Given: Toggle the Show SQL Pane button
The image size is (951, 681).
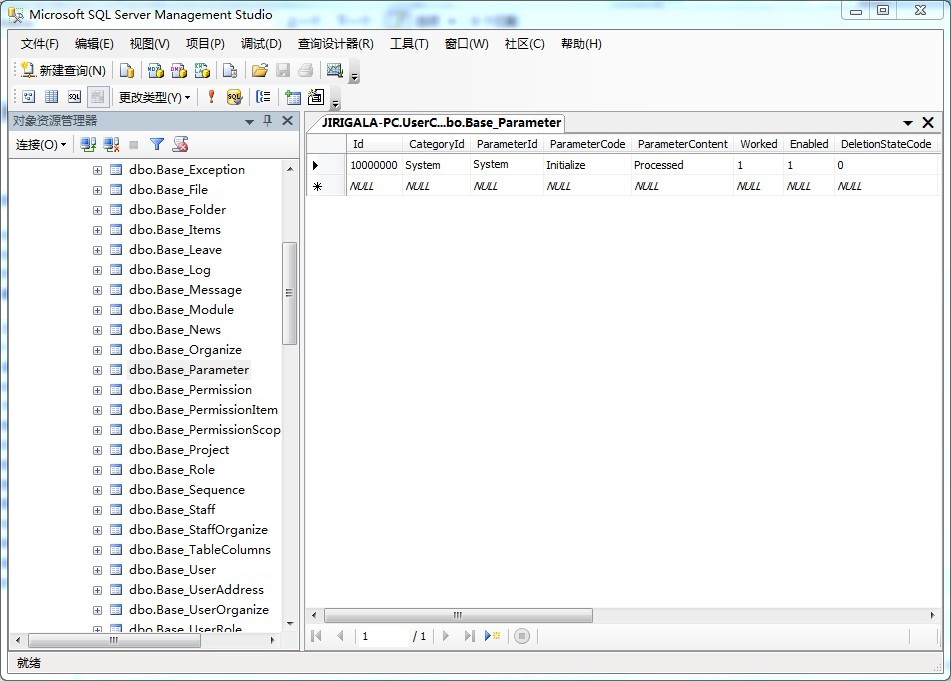Looking at the screenshot, I should (x=75, y=96).
